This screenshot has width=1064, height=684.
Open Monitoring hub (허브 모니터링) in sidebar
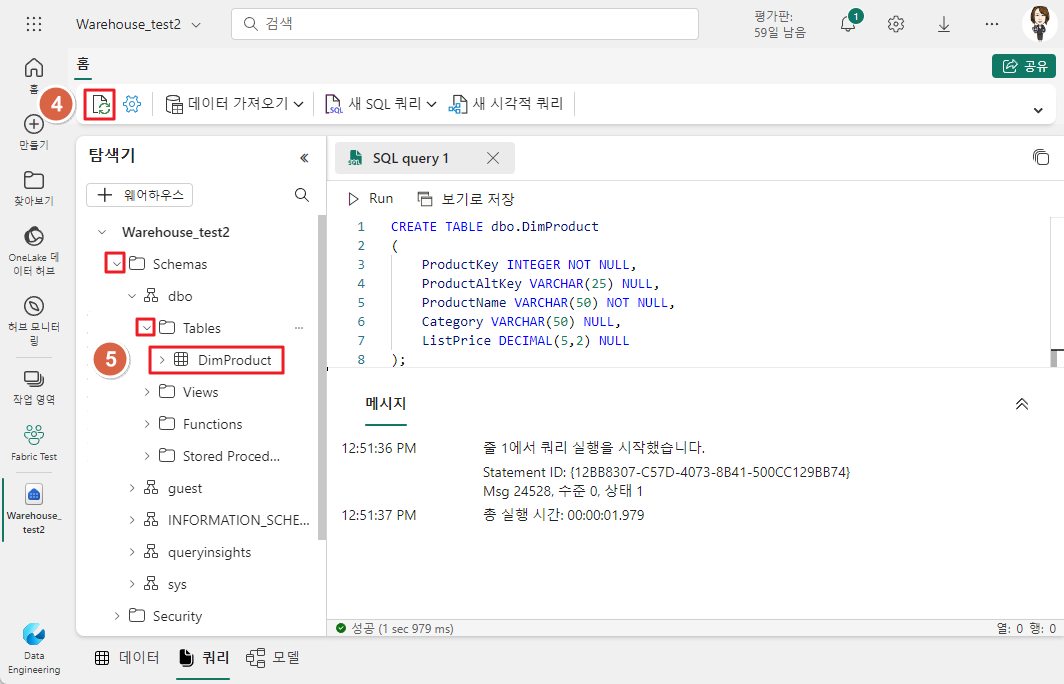point(34,320)
